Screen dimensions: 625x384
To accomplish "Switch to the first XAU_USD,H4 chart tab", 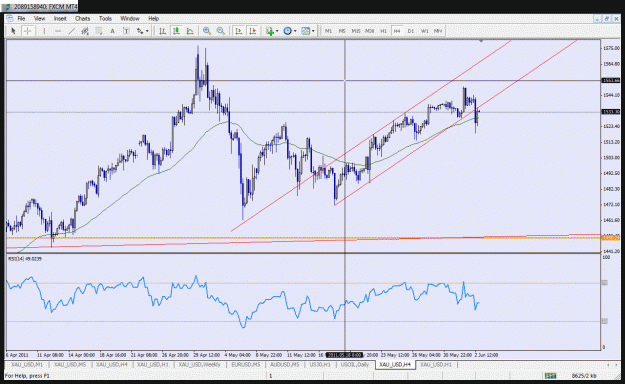I will click(112, 364).
